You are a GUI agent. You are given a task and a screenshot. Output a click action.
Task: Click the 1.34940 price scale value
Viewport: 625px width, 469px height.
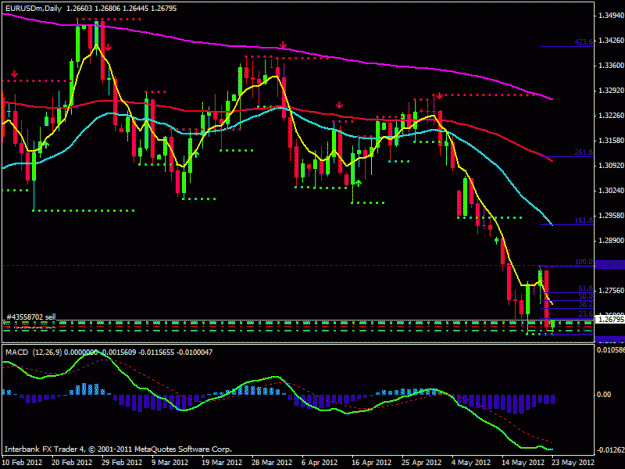(x=611, y=16)
